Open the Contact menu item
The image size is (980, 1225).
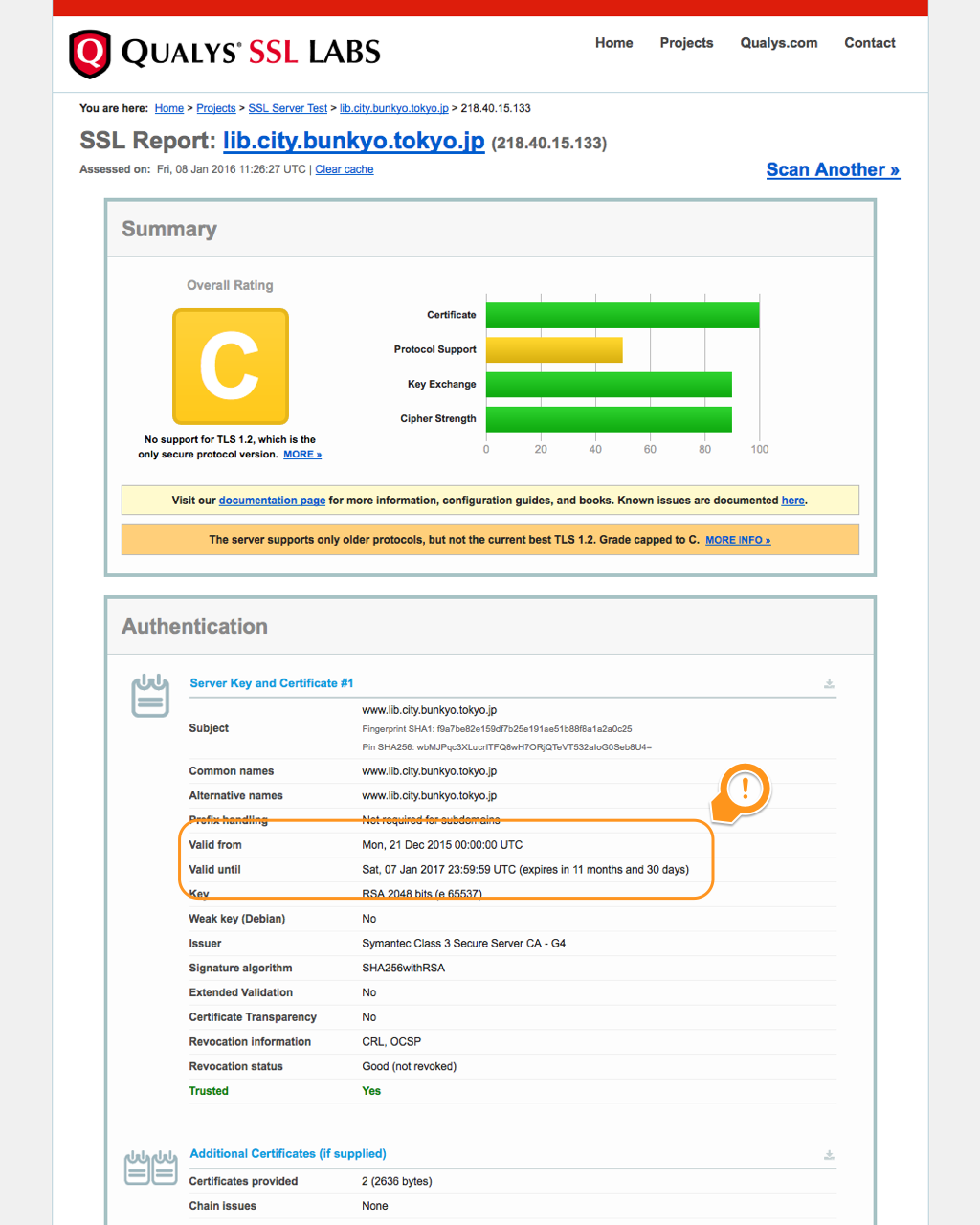870,43
